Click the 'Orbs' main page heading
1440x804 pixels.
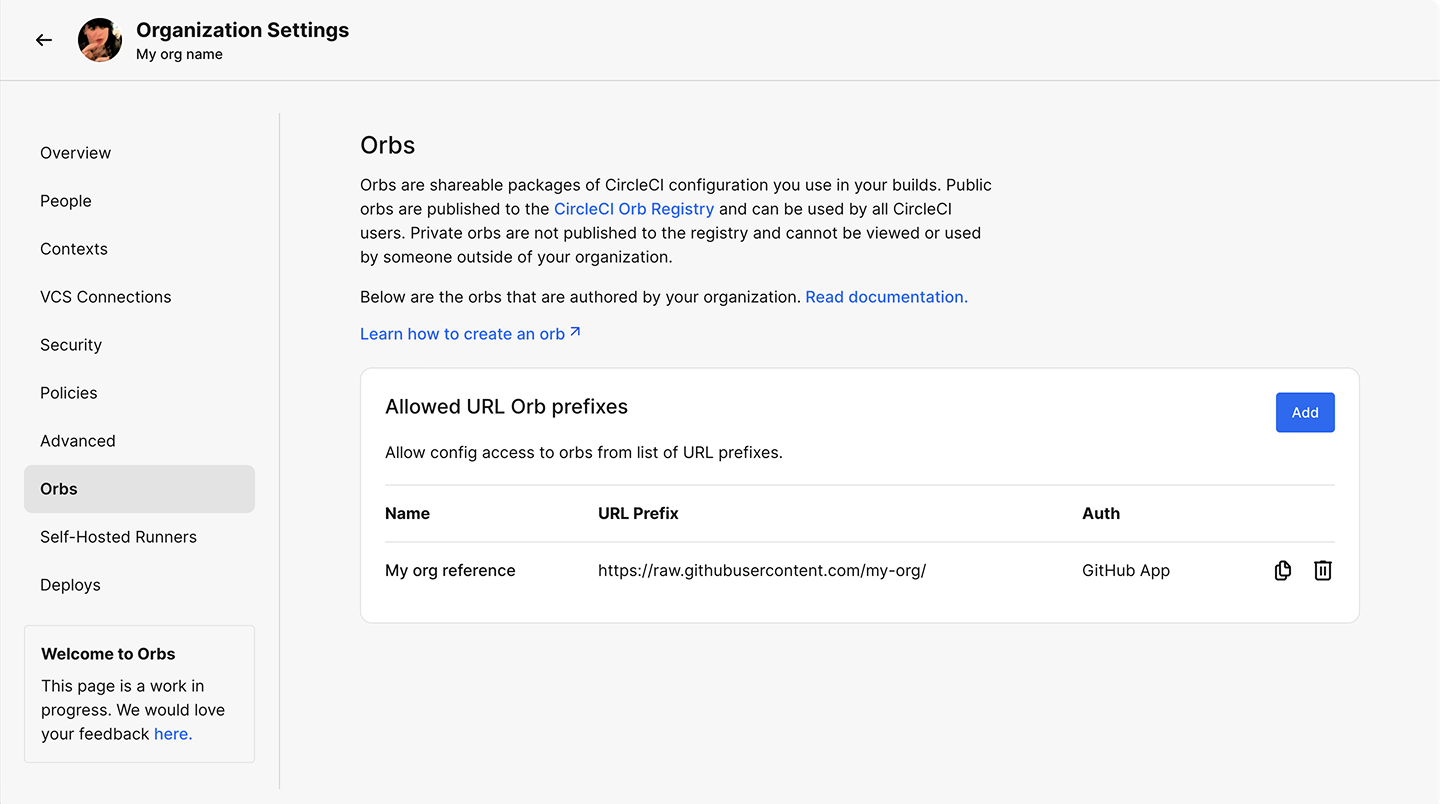pyautogui.click(x=387, y=145)
